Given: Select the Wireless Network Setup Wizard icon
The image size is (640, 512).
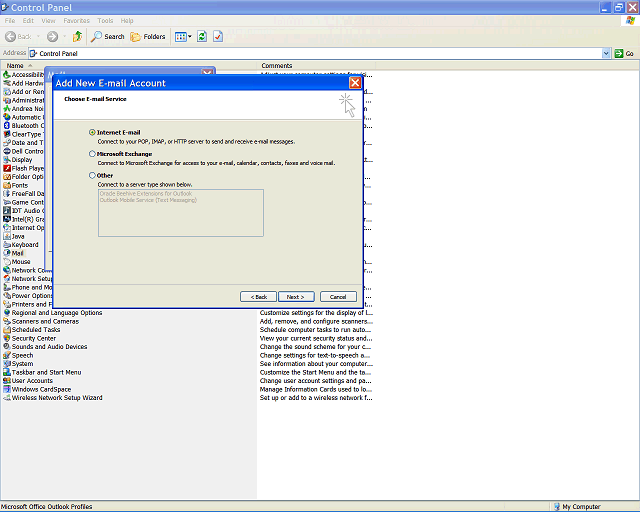Looking at the screenshot, I should click(7, 398).
